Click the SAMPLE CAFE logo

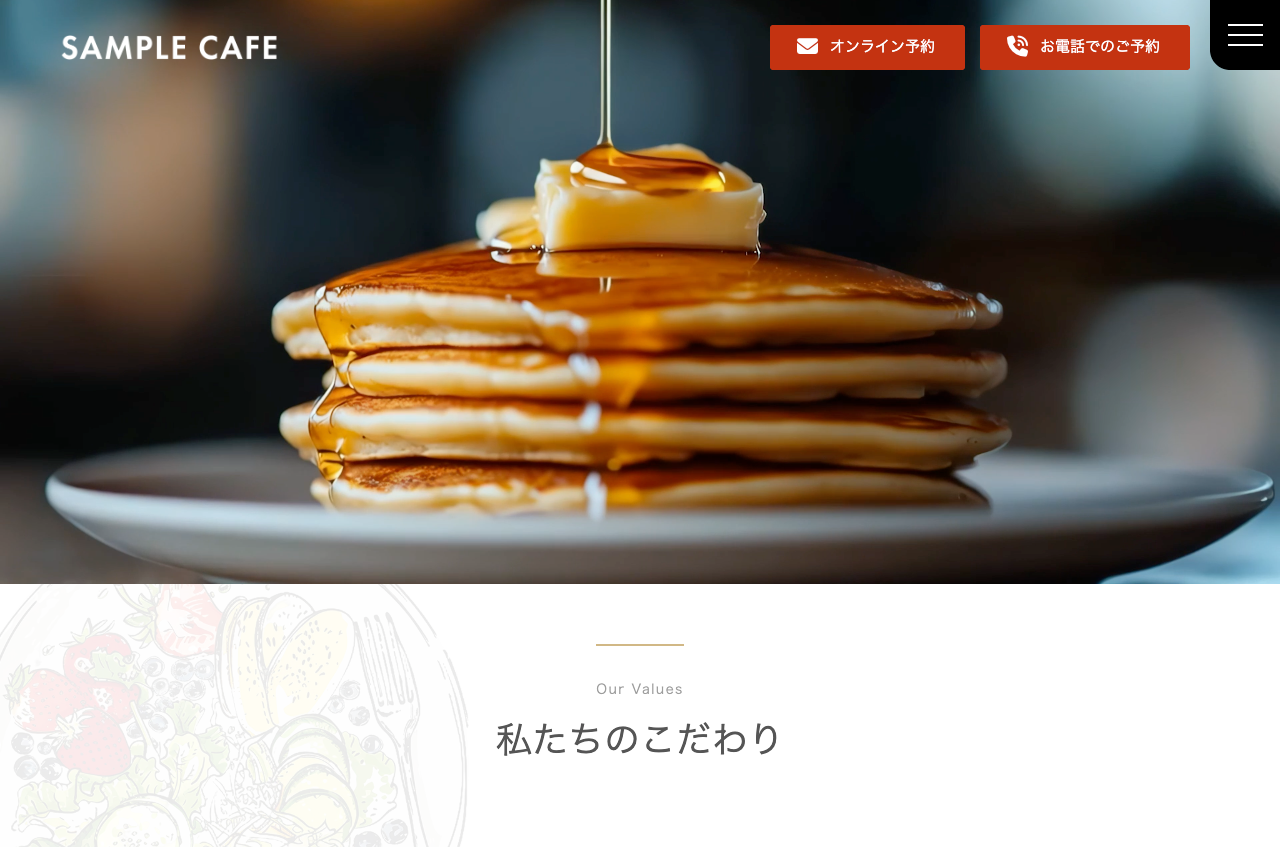click(x=169, y=47)
